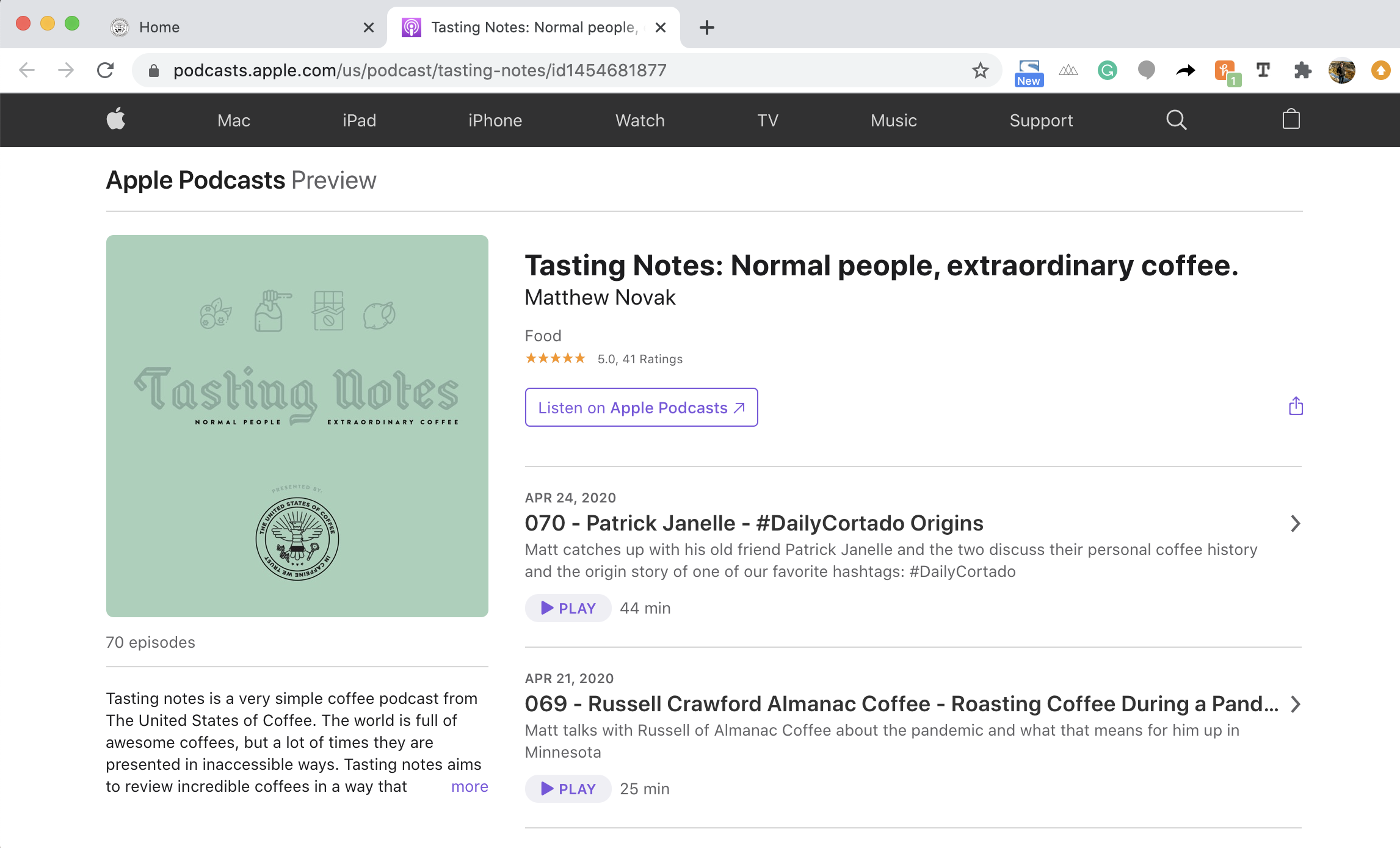This screenshot has height=848, width=1400.
Task: Expand podcast description with more link
Action: [x=470, y=786]
